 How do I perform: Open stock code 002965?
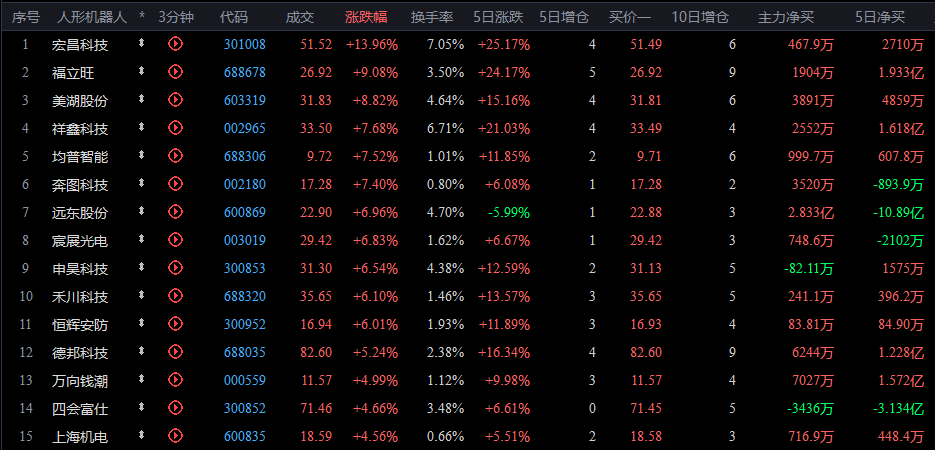click(x=244, y=128)
